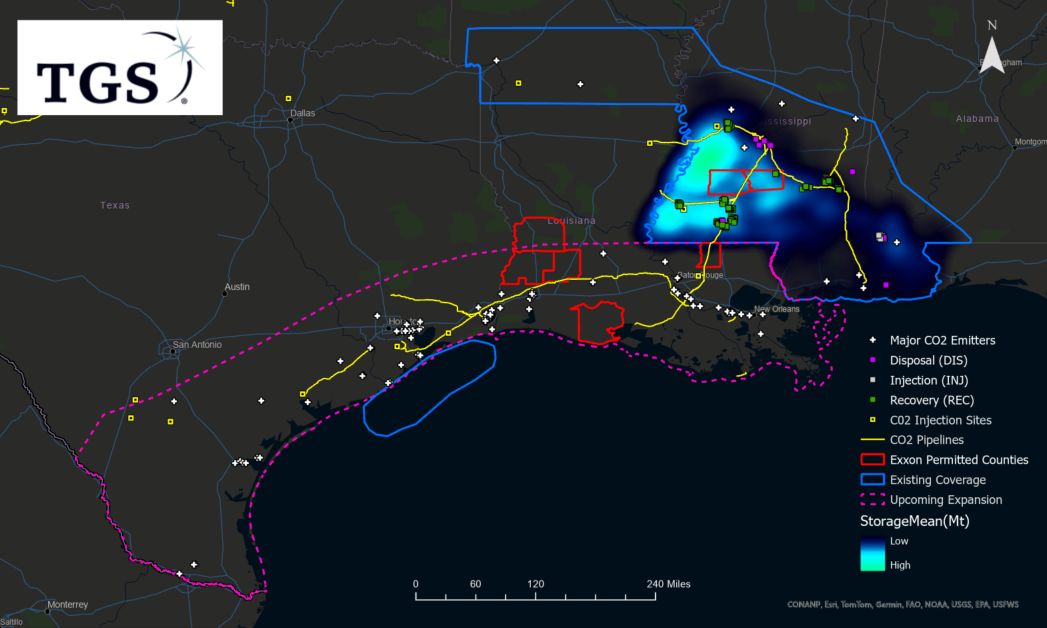Select the Austin city marker label

click(237, 287)
